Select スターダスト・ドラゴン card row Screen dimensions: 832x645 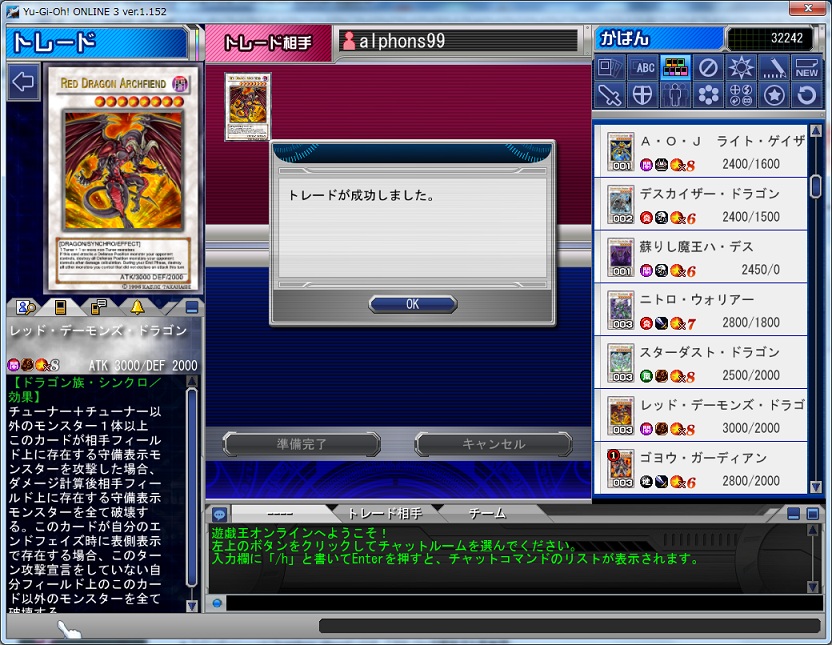point(700,363)
